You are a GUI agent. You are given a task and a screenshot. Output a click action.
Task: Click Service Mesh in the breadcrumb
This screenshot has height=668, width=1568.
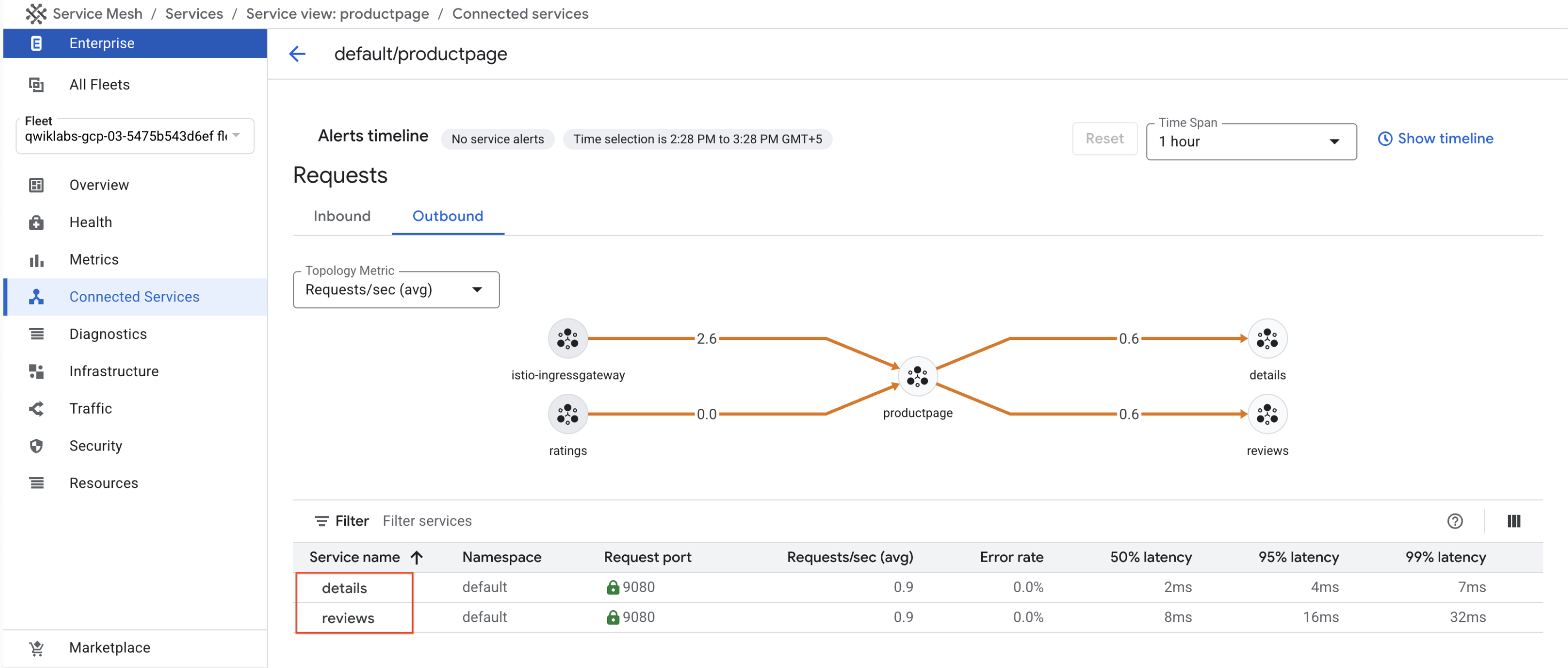(97, 13)
